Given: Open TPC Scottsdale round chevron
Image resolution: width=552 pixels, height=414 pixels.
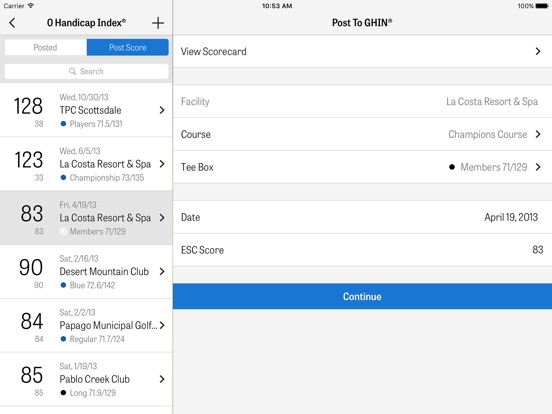Looking at the screenshot, I should tap(162, 110).
